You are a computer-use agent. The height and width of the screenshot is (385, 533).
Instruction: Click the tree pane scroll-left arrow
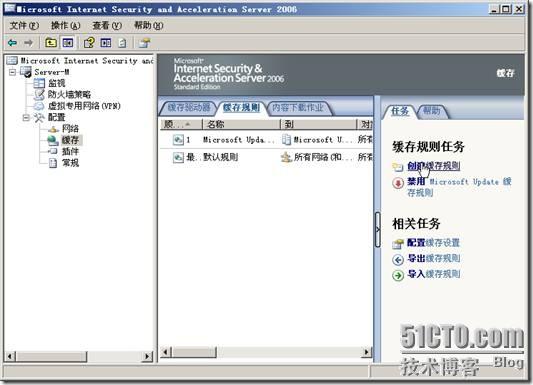pos(10,356)
